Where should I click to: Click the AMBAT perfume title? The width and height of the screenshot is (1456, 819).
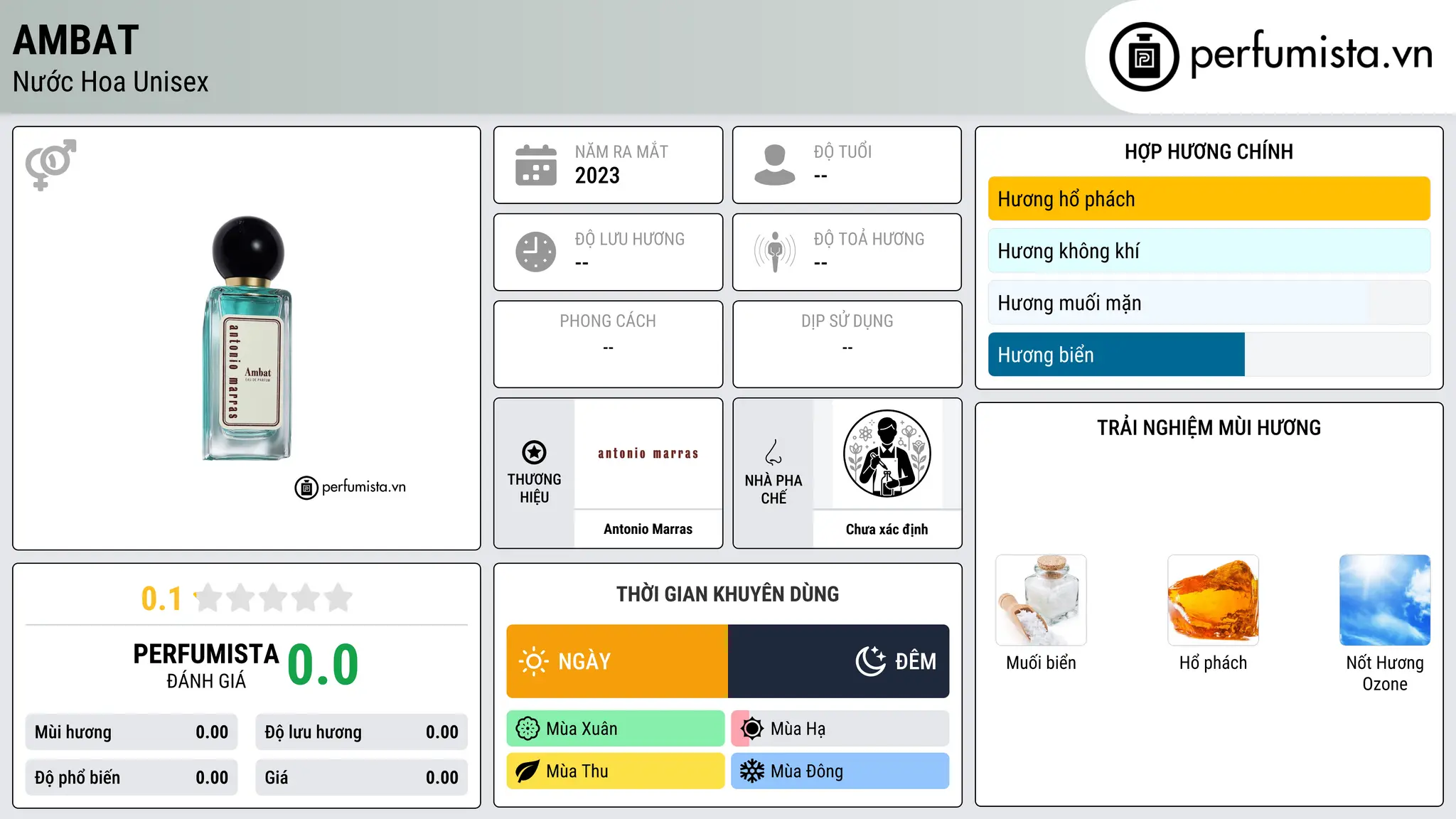tap(76, 40)
